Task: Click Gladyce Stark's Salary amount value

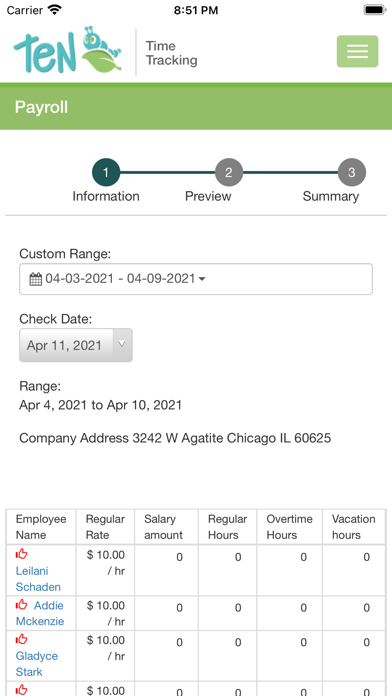Action: pyautogui.click(x=179, y=642)
